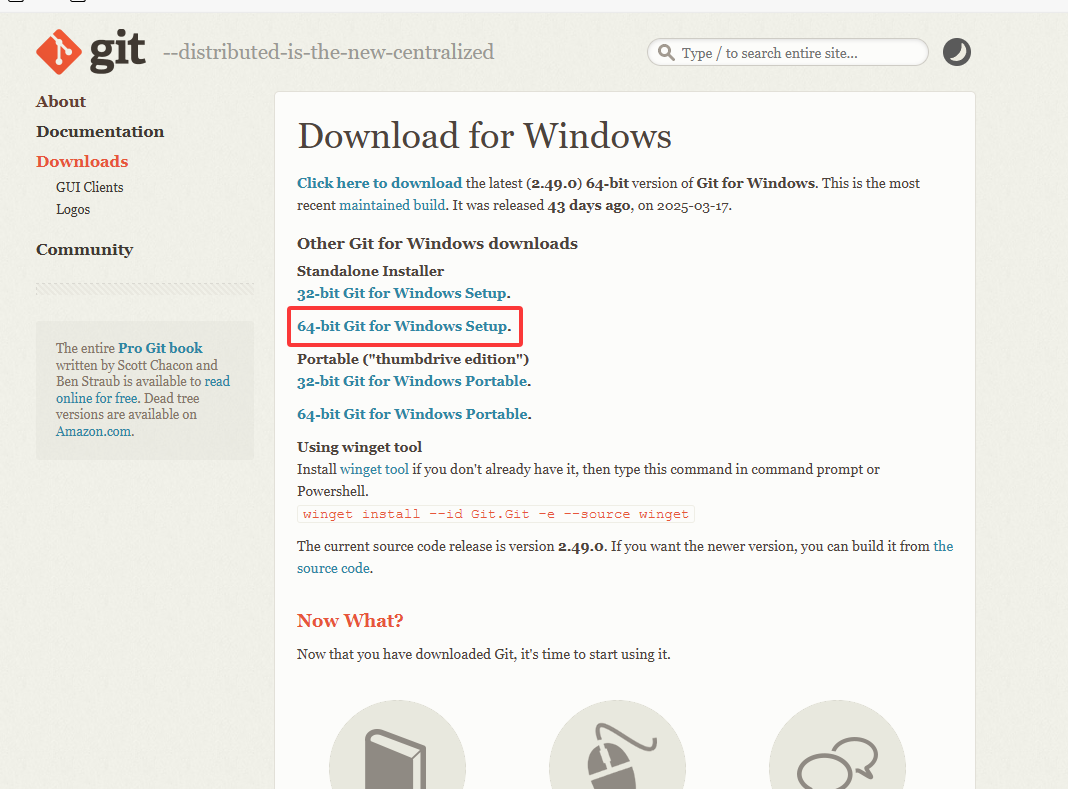Click 'Other Git for Windows downloads' heading
The height and width of the screenshot is (789, 1068).
[437, 244]
